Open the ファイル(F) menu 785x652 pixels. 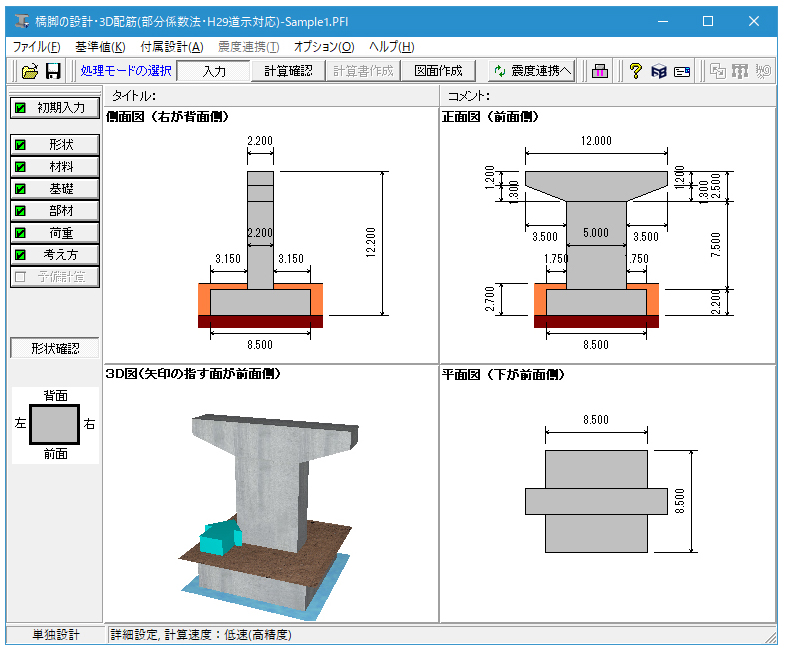click(x=36, y=46)
